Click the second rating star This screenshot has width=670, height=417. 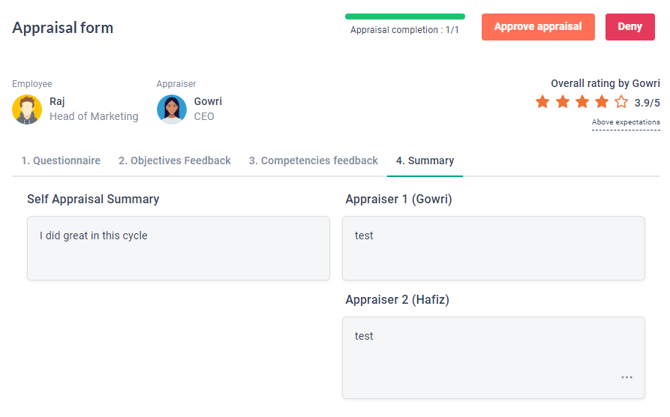[562, 102]
